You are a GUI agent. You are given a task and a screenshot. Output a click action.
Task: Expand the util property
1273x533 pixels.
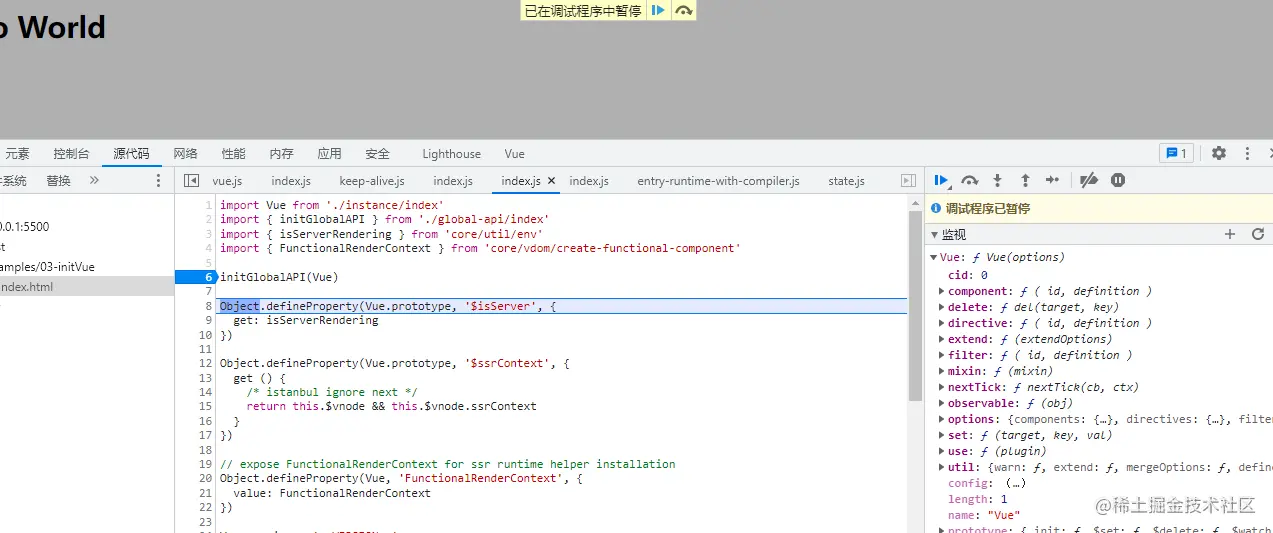point(942,467)
